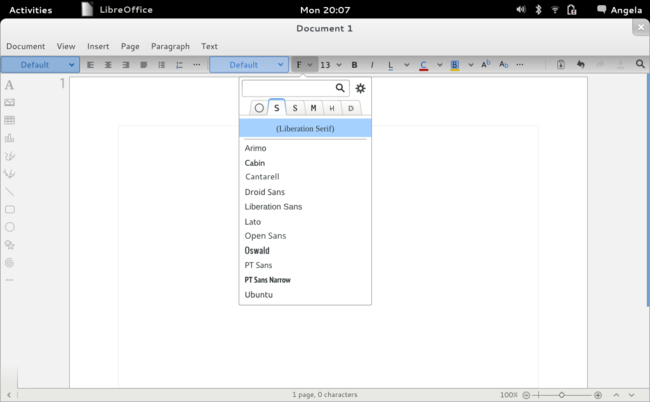Open the Document menu
Screen dimensions: 650x402
click(26, 46)
